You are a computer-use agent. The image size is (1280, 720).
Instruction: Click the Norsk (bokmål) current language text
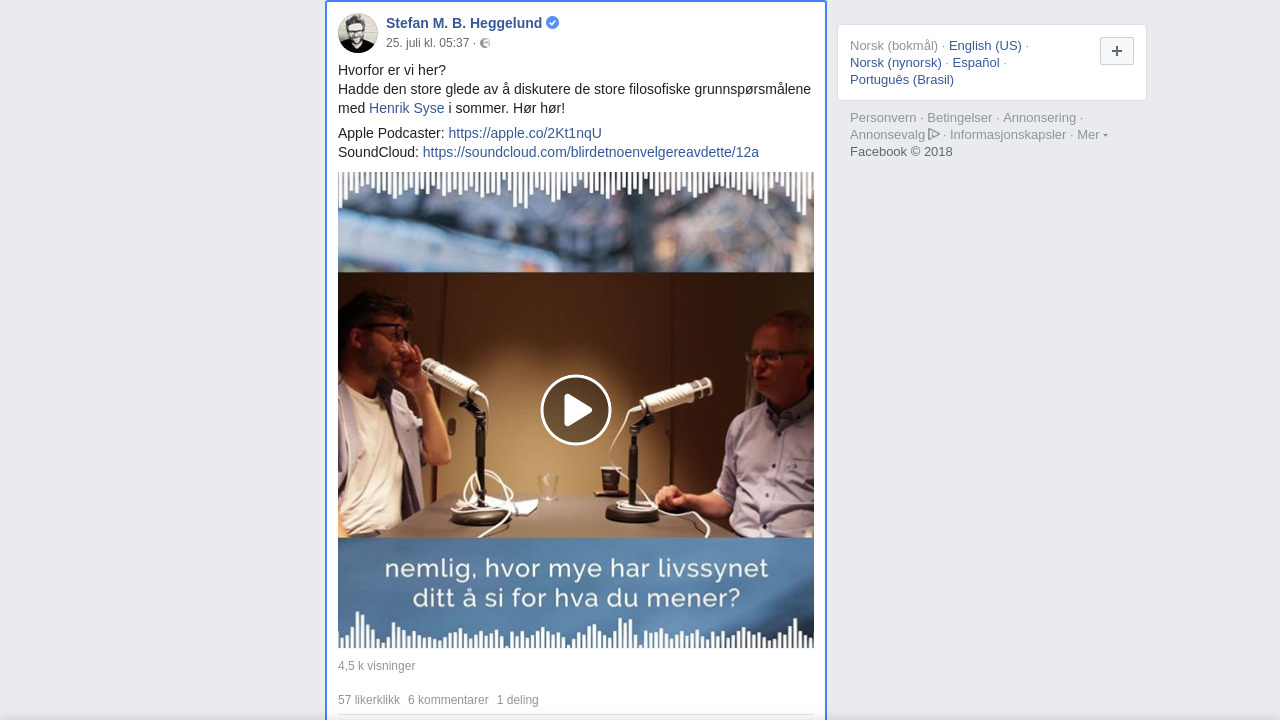[x=894, y=45]
